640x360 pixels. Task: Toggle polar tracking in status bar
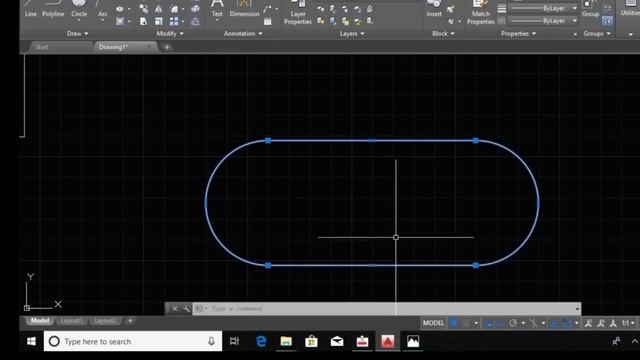click(513, 323)
